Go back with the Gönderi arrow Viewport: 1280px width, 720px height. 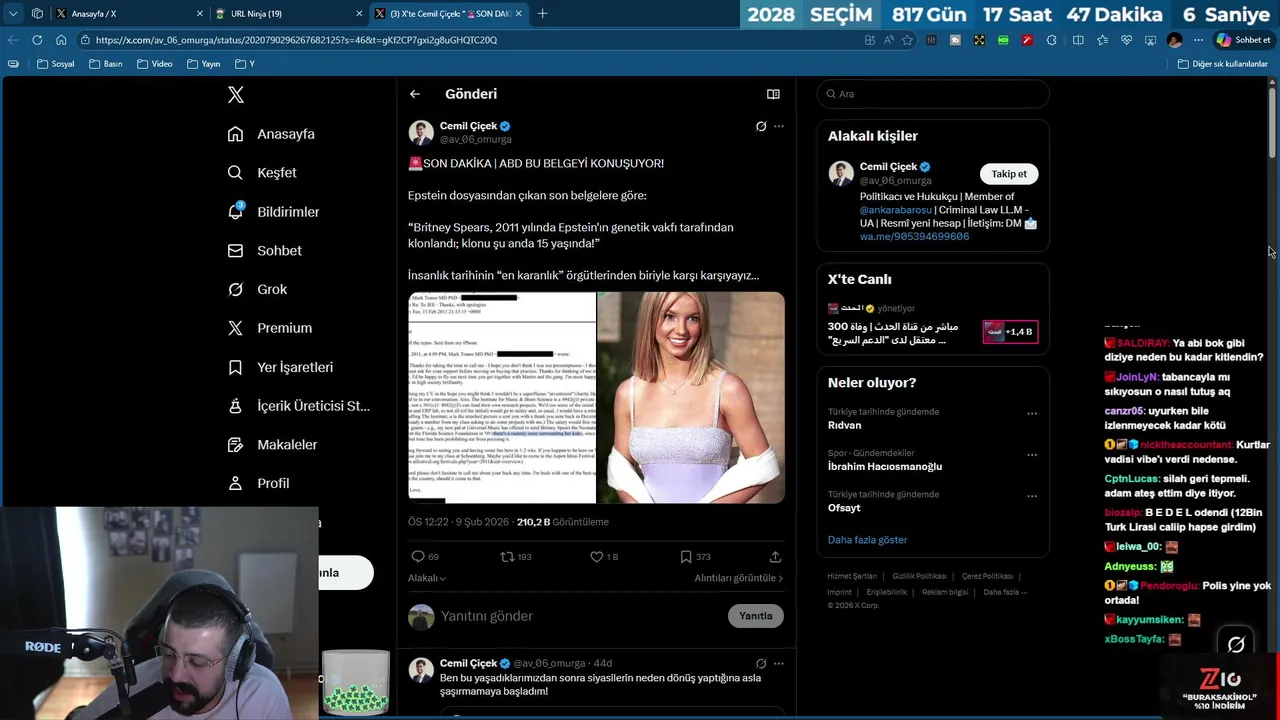click(414, 94)
